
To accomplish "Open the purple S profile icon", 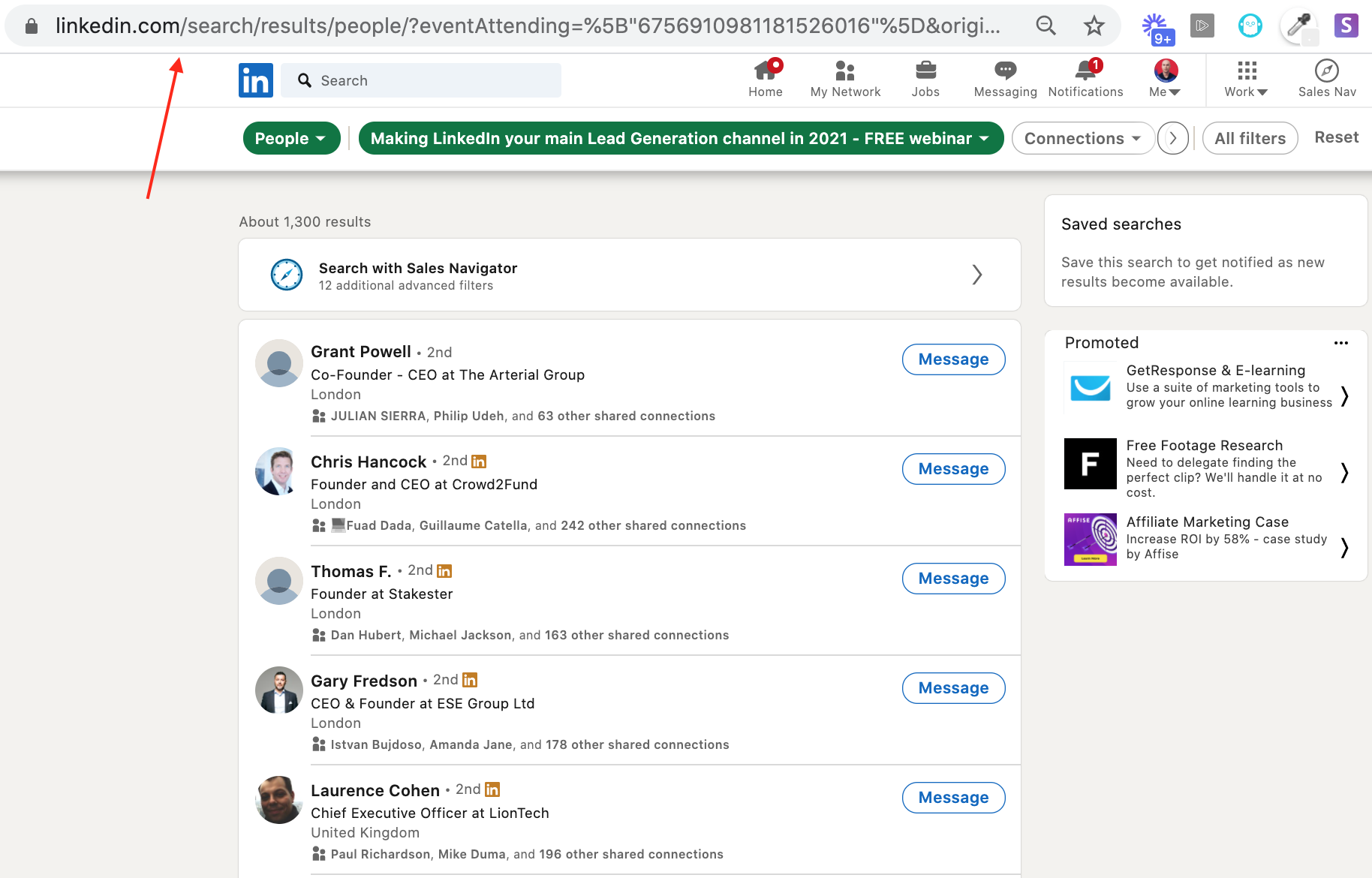I will (1346, 26).
